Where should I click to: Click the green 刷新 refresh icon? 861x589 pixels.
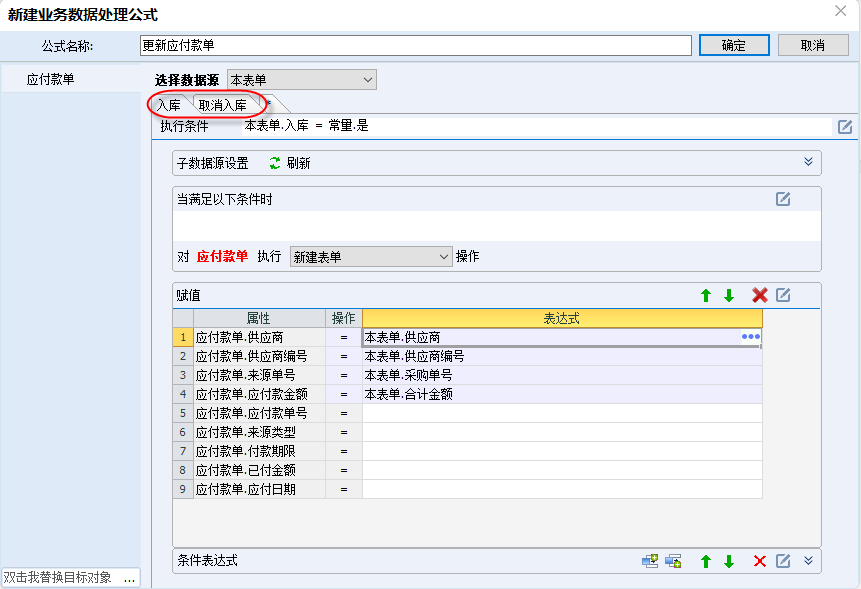[x=275, y=163]
